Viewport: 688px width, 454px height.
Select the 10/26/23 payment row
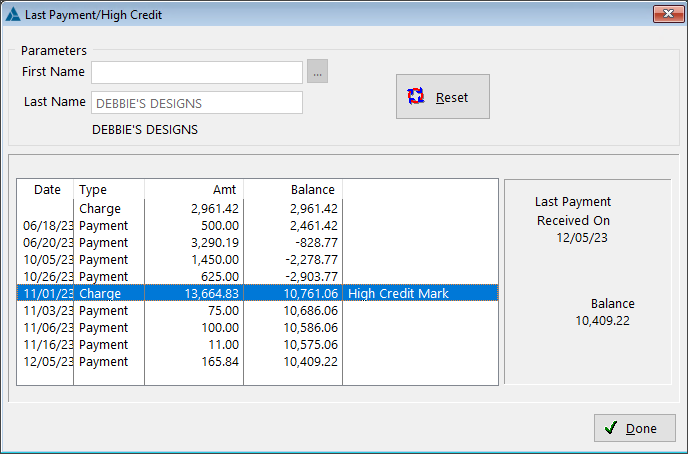[x=257, y=277]
